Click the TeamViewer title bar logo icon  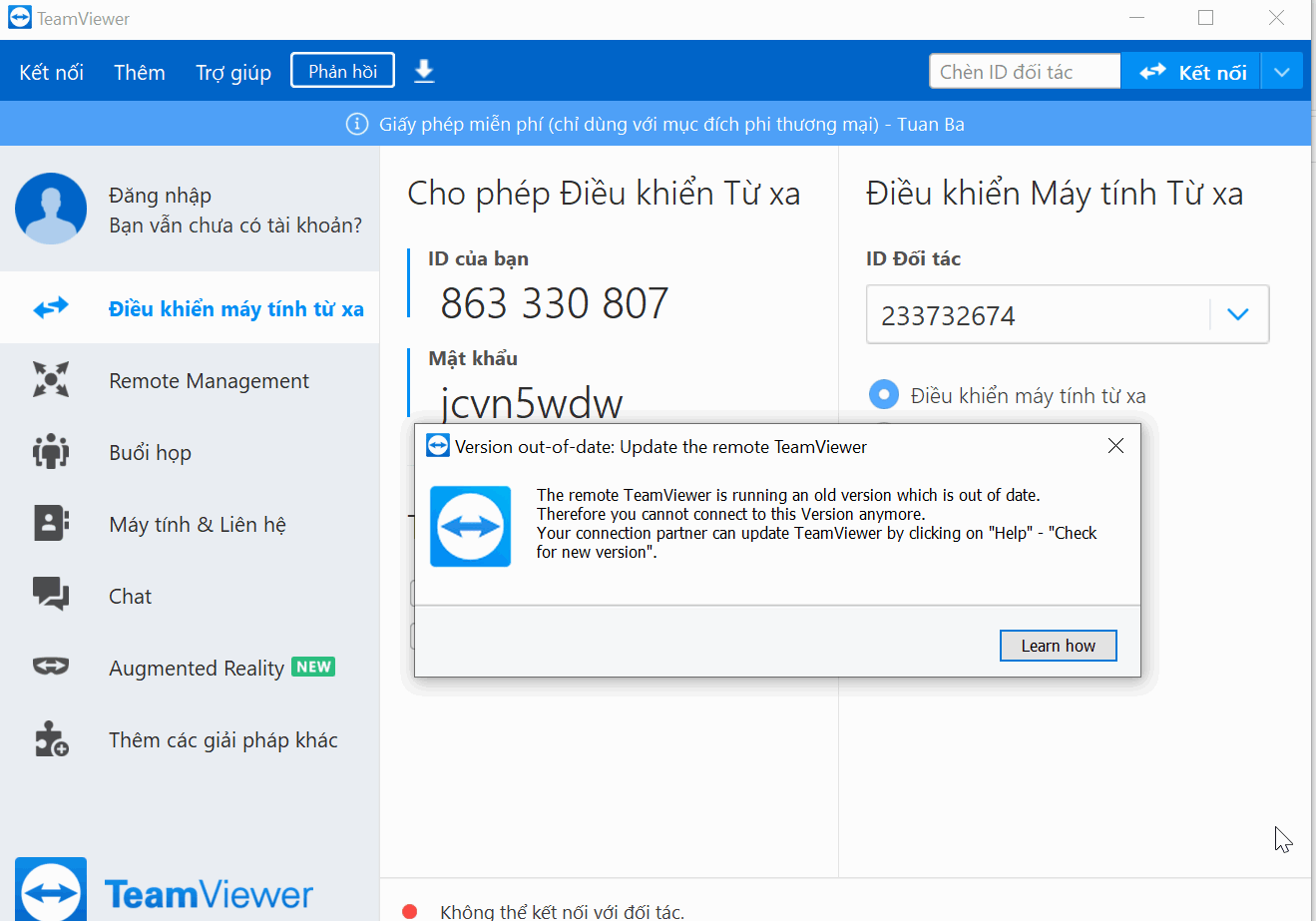click(x=20, y=18)
